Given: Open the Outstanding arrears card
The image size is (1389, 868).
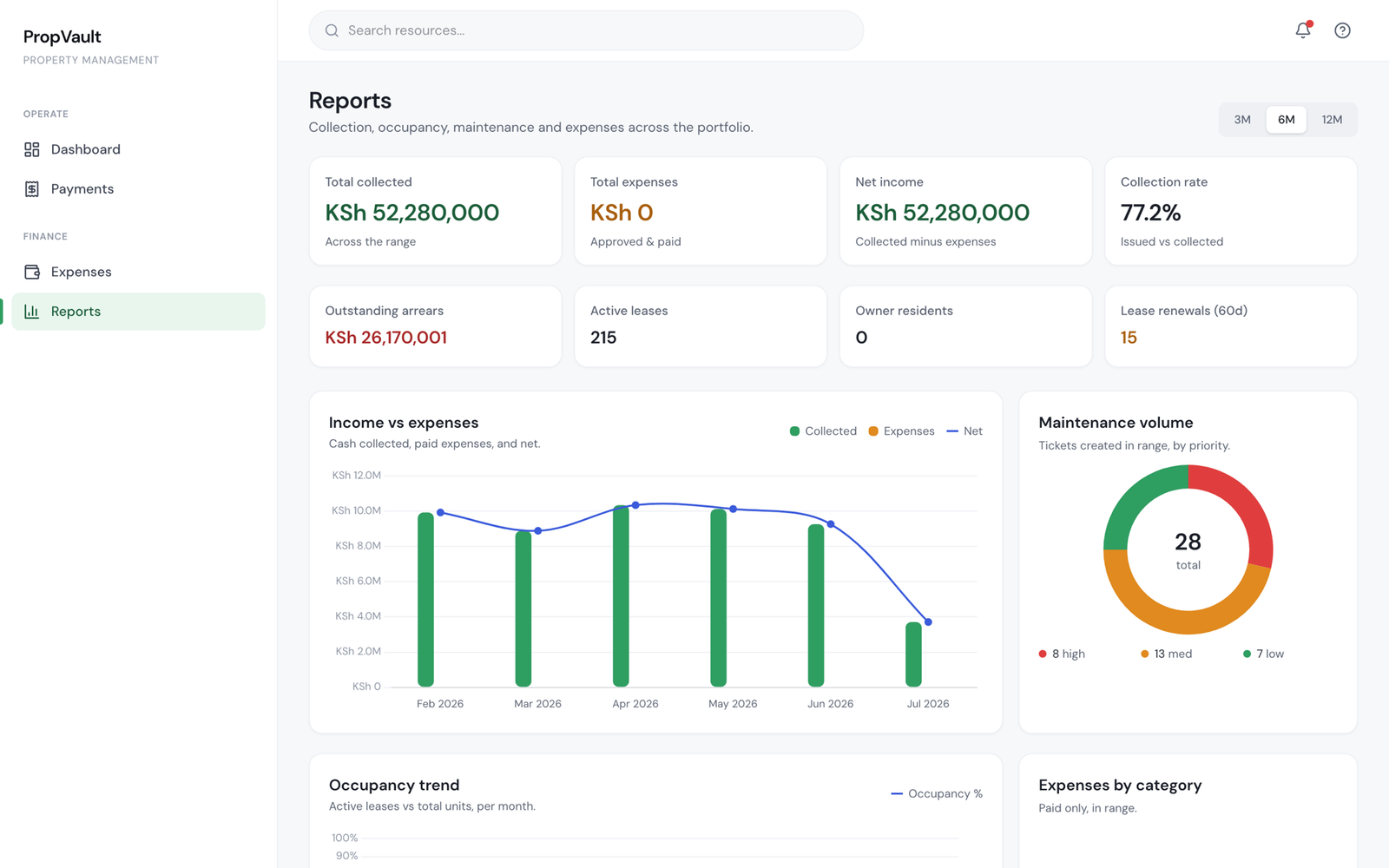Looking at the screenshot, I should tap(435, 326).
